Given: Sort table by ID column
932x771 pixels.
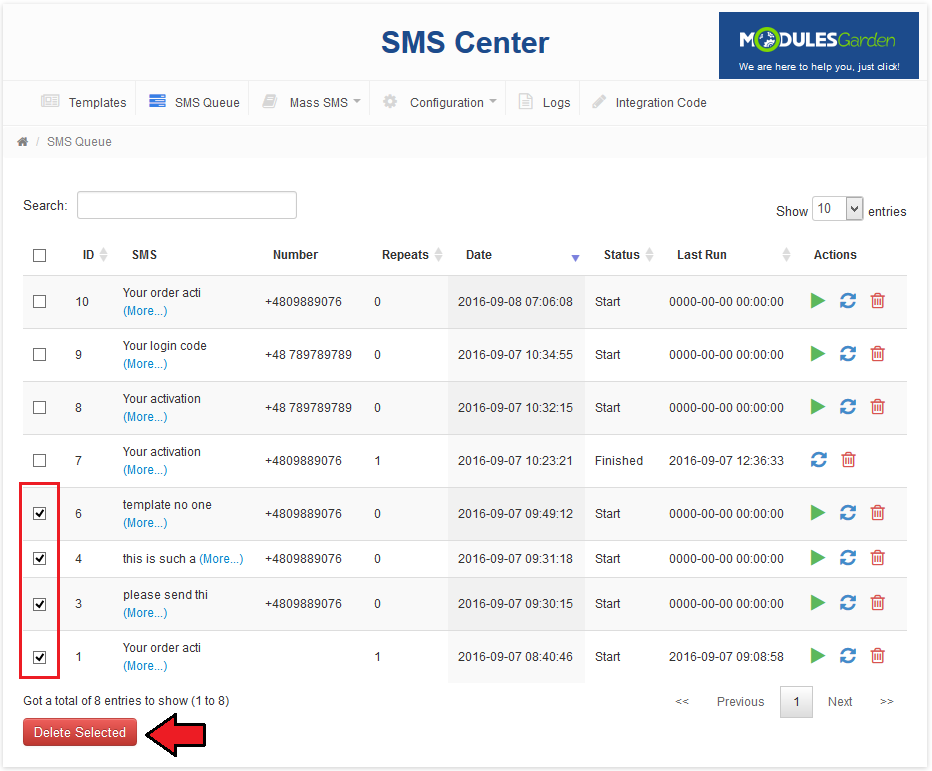Looking at the screenshot, I should (94, 254).
